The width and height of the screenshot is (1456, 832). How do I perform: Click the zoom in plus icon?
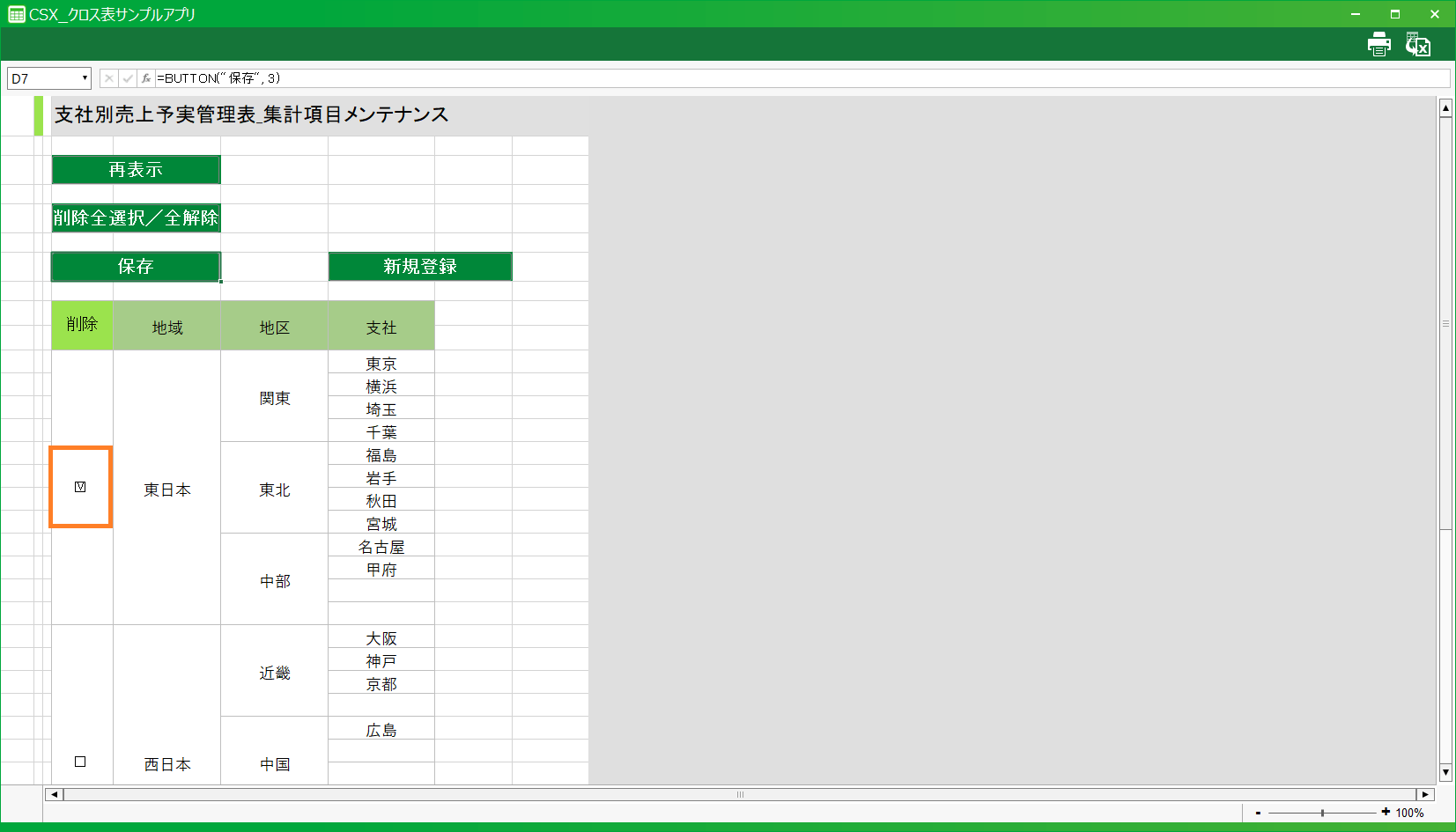point(1386,812)
